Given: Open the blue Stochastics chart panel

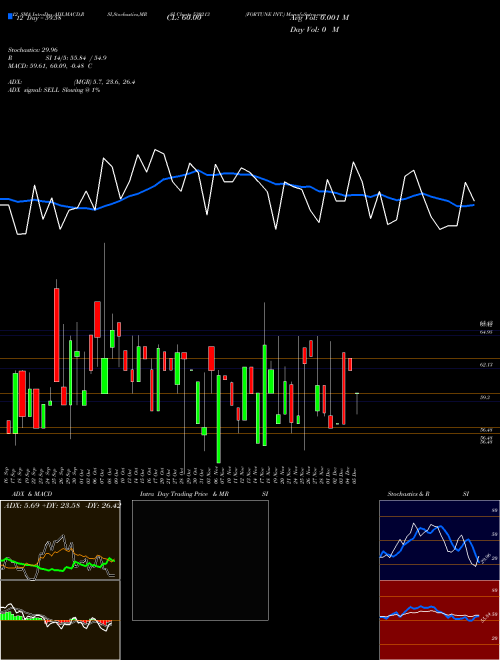Looking at the screenshot, I should click(x=439, y=540).
